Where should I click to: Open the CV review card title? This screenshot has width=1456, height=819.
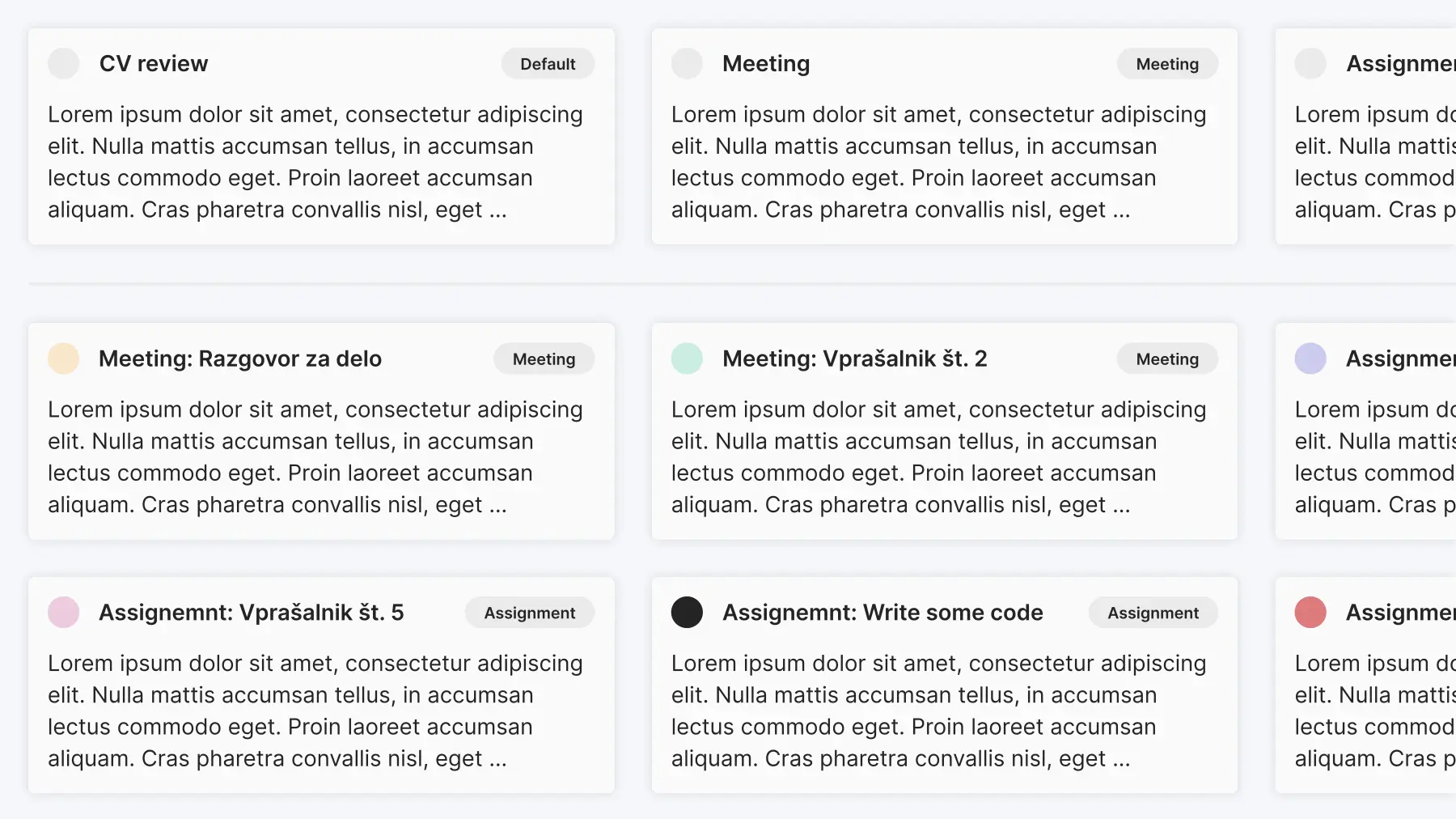coord(154,64)
